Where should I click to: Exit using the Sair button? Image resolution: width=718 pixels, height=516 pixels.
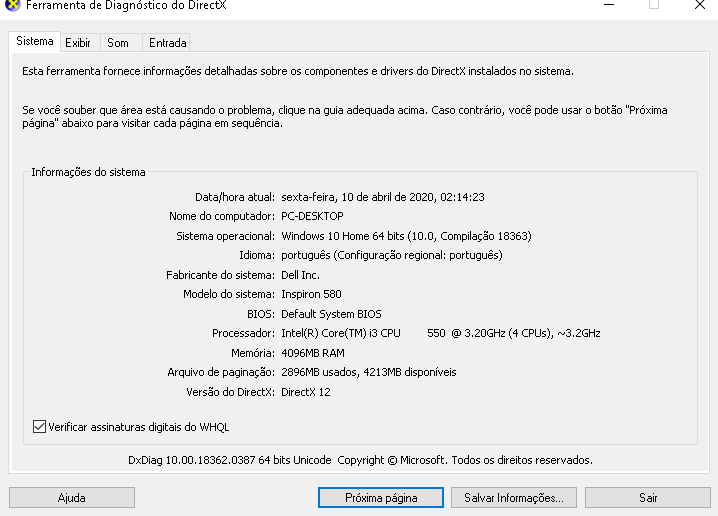(x=648, y=498)
